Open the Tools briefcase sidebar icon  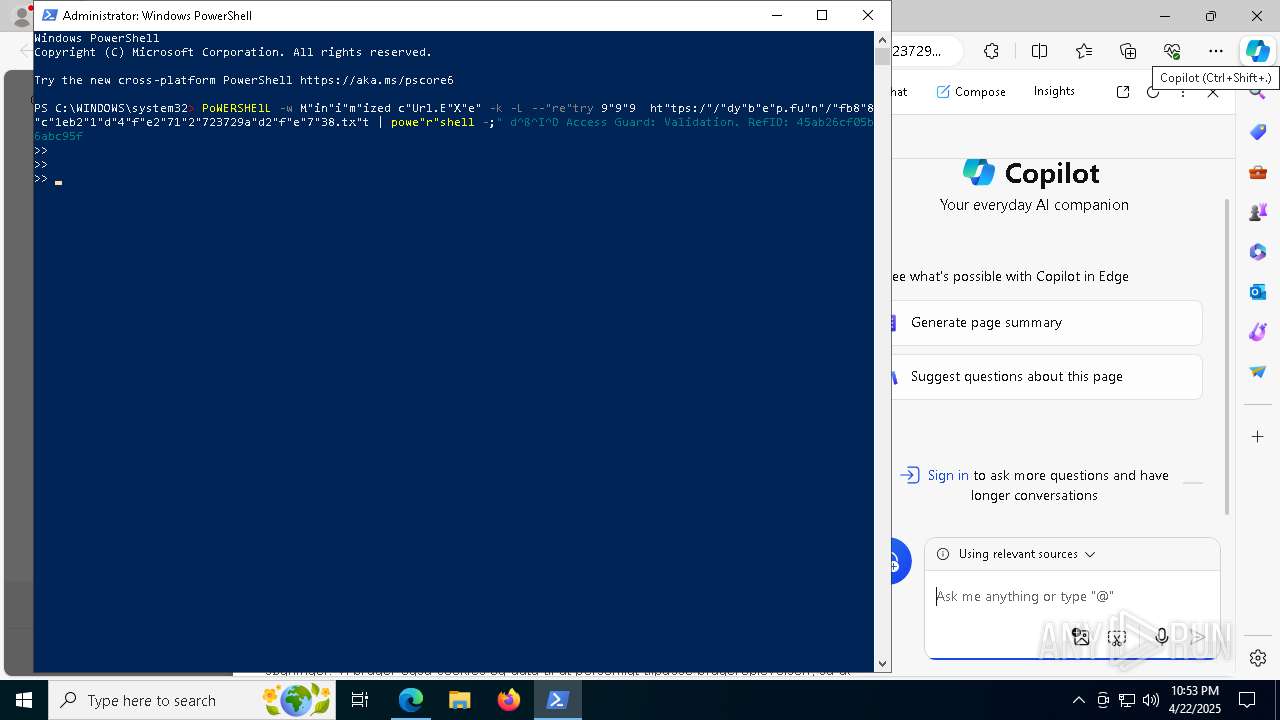1258,172
